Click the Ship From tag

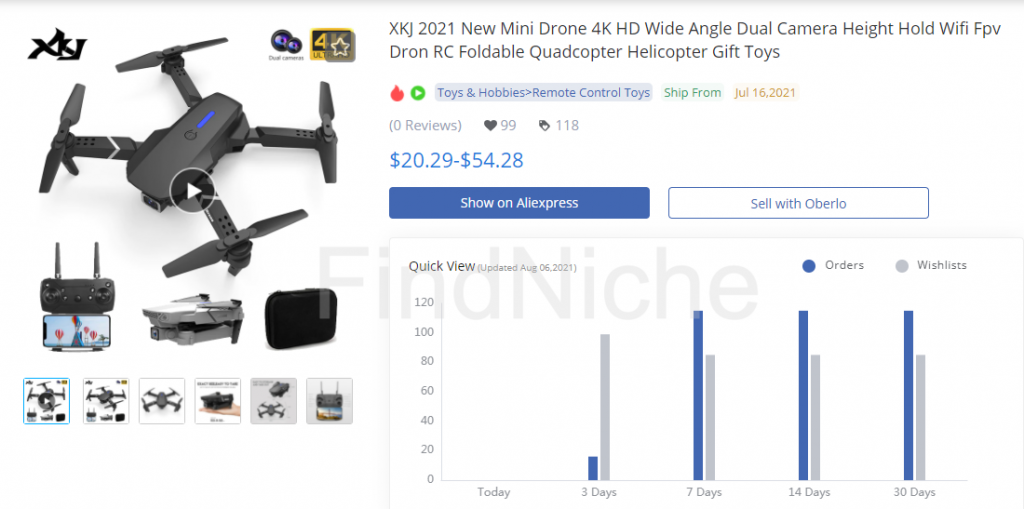click(x=692, y=93)
